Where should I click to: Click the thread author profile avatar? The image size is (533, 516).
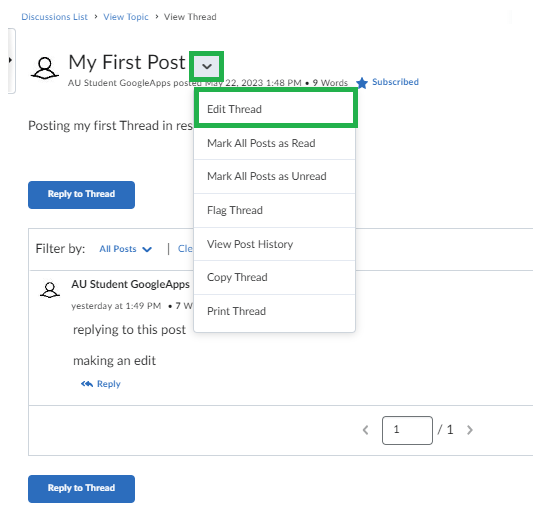[x=45, y=68]
